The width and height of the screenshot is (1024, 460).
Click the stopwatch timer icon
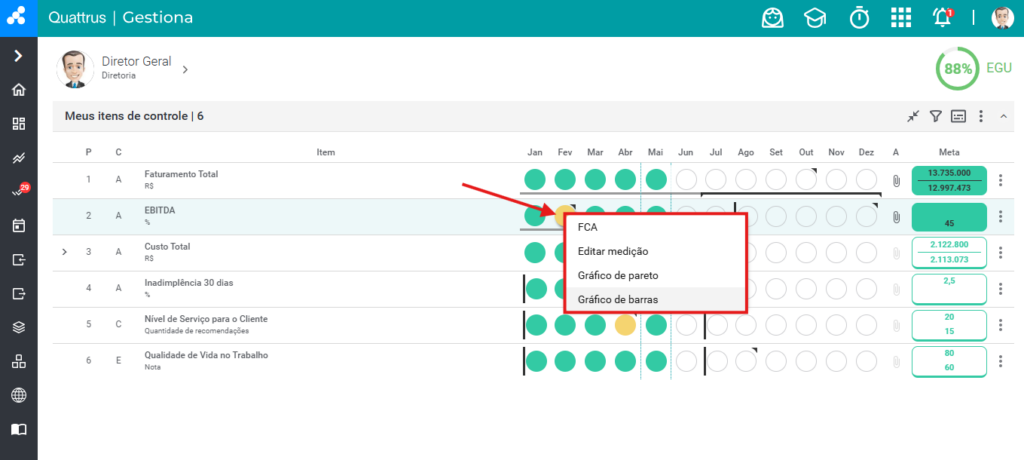(859, 18)
